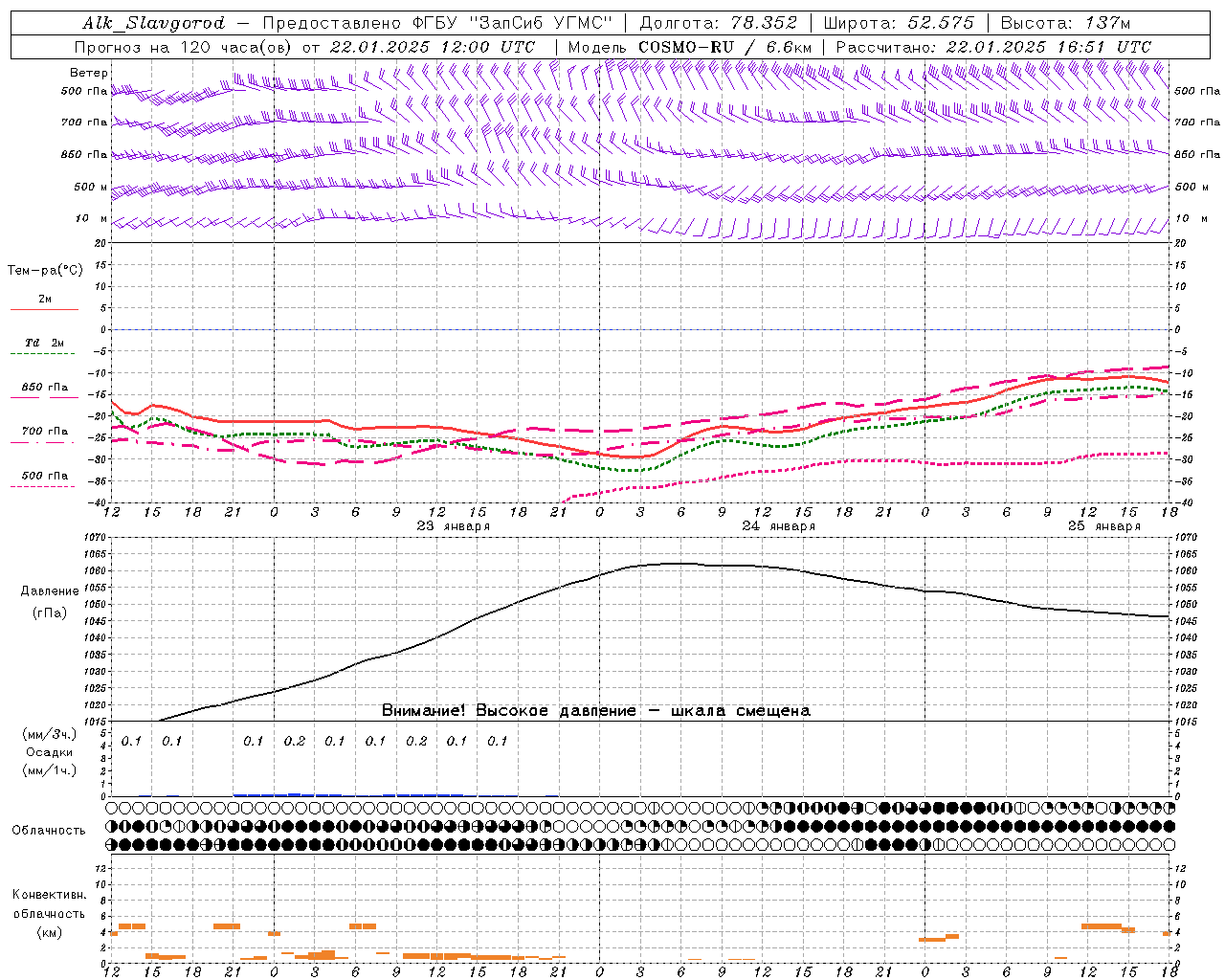Click the 850 гПа temperature legend entry
The image size is (1225, 980).
click(45, 388)
